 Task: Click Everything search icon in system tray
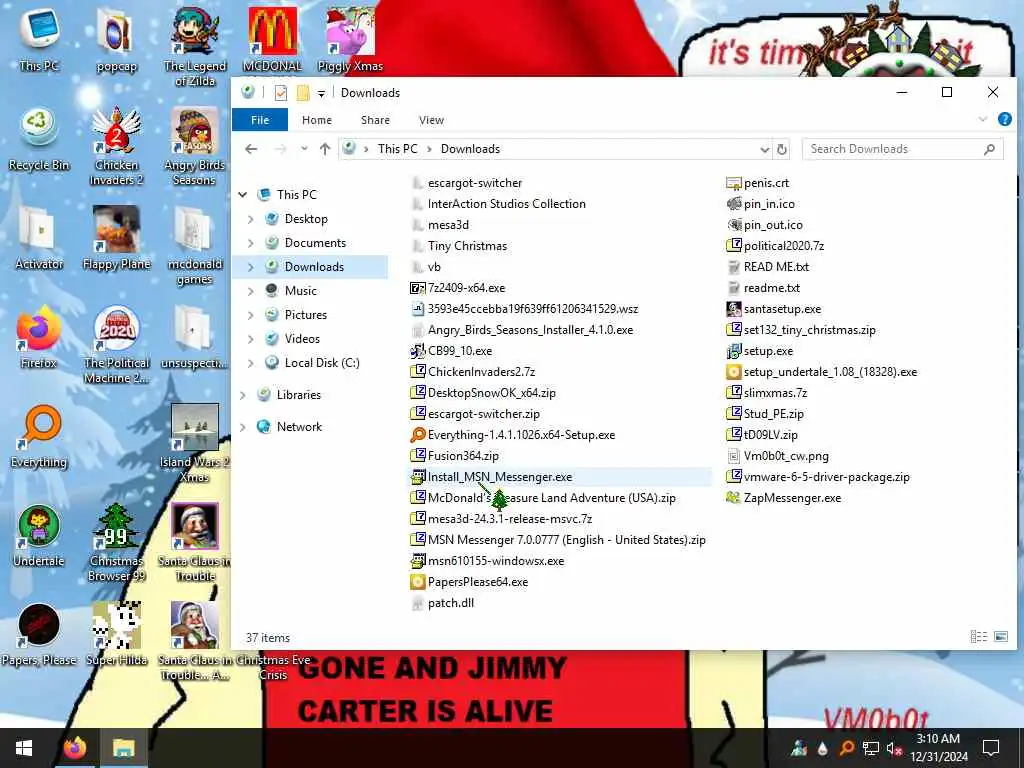point(847,748)
